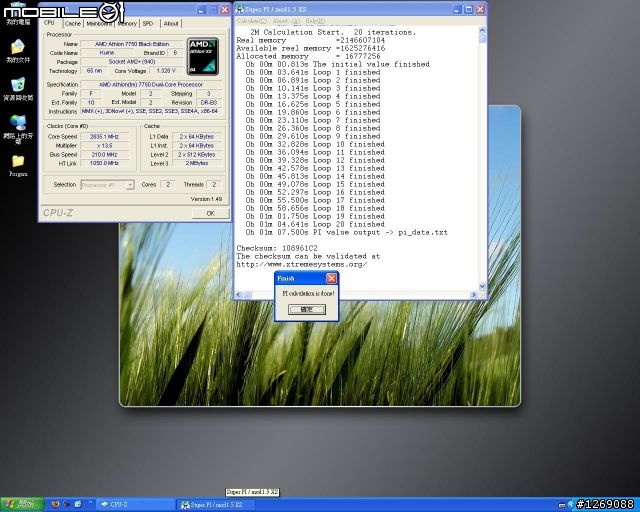Viewport: 640px width, 512px height.
Task: Click the Specification text field
Action: click(151, 85)
